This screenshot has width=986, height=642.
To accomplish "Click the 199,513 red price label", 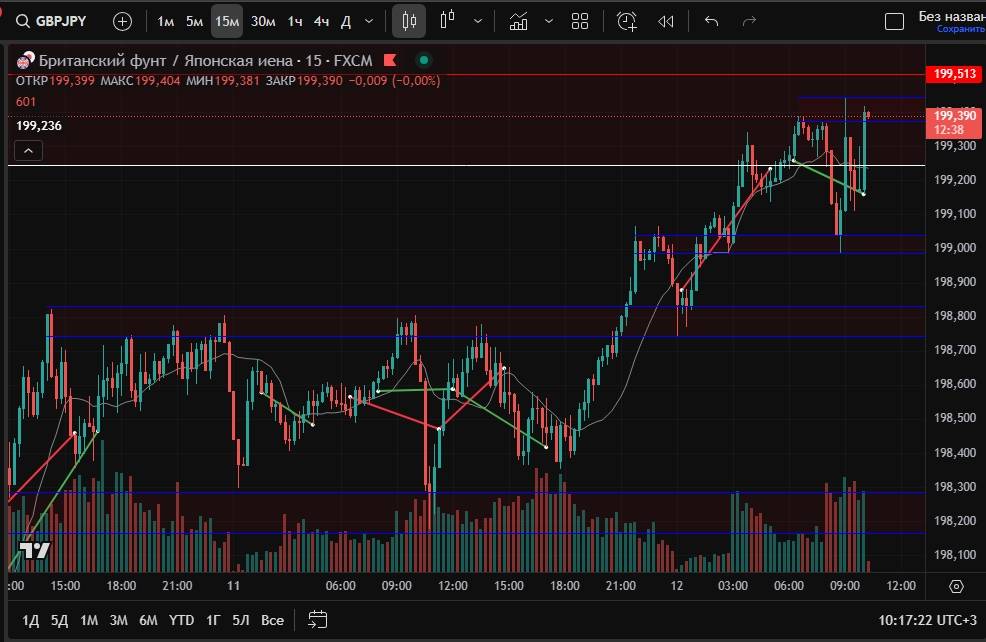I will (954, 74).
